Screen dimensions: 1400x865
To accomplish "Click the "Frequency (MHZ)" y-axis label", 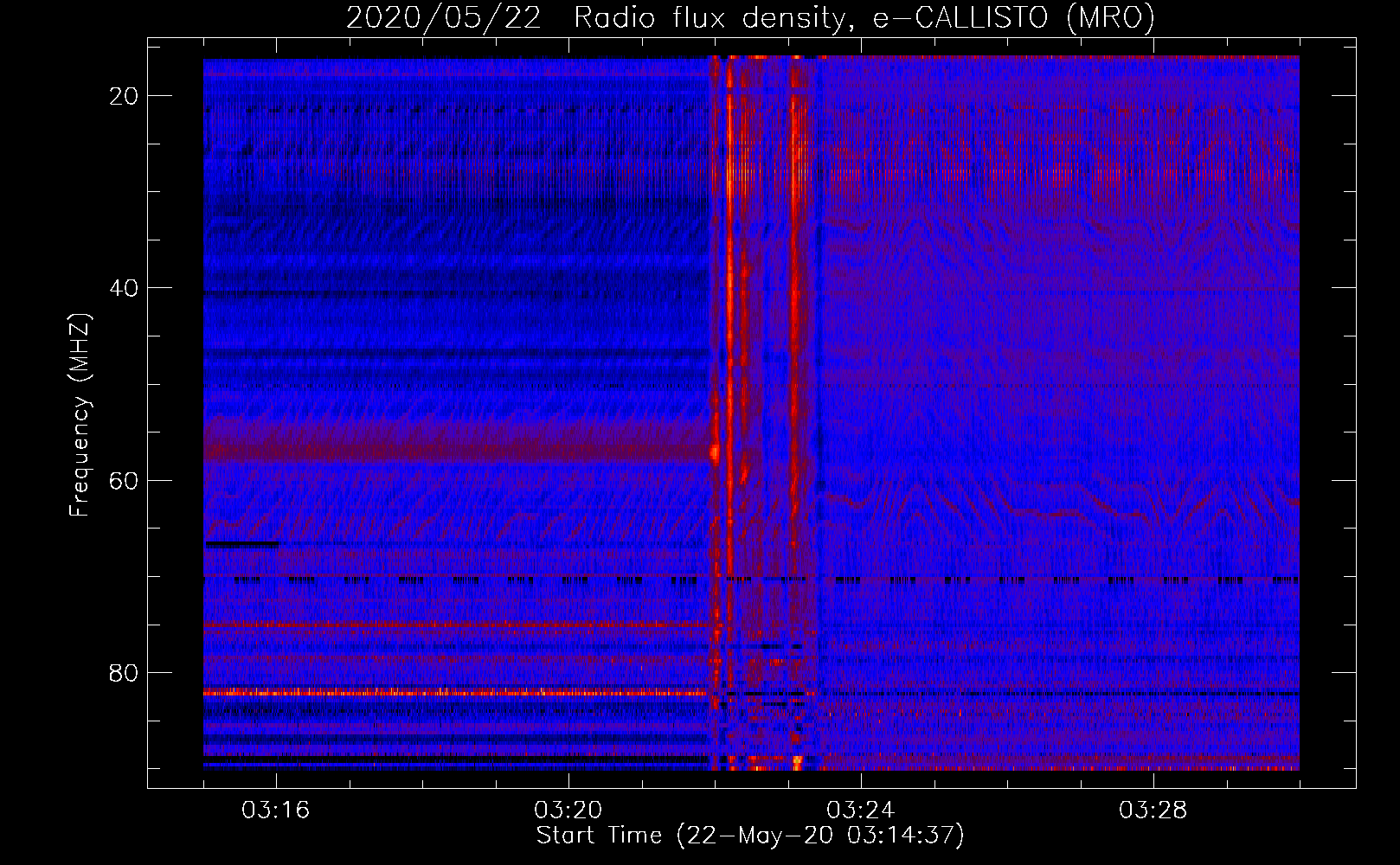I will tap(80, 415).
